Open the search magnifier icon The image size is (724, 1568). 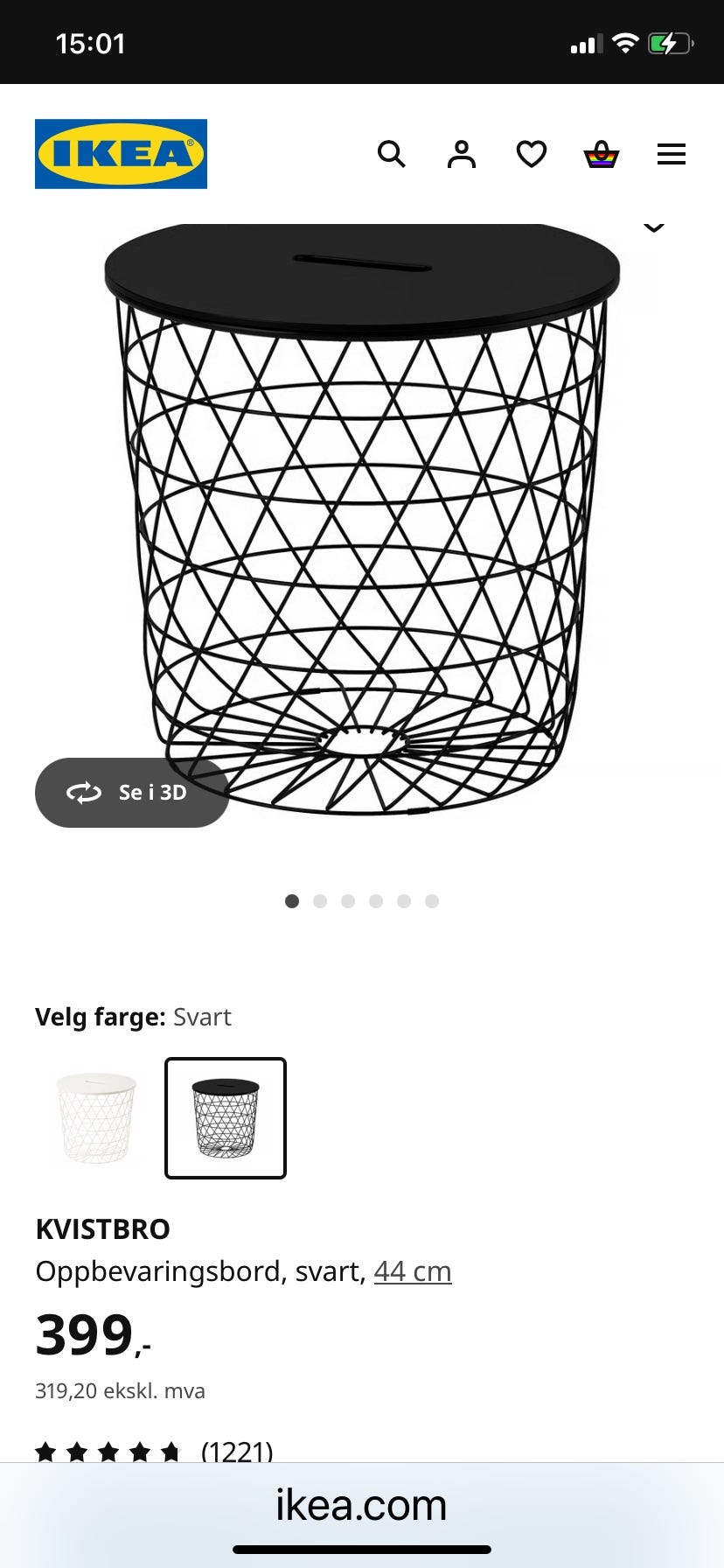tap(391, 155)
